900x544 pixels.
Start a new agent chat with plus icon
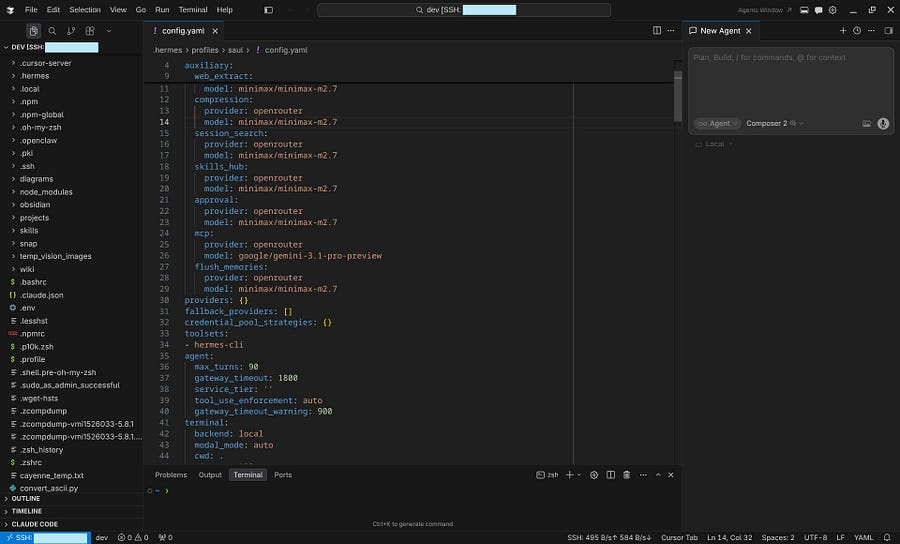[x=843, y=31]
